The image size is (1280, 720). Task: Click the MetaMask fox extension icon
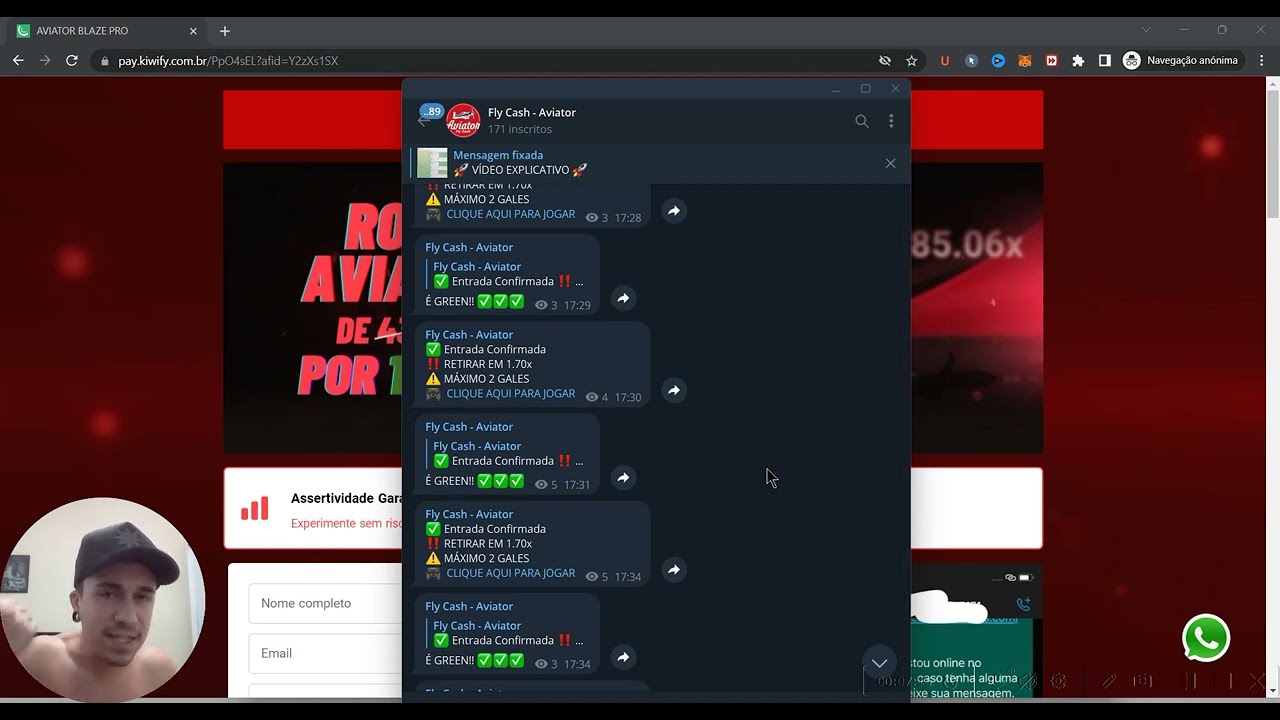point(1024,61)
